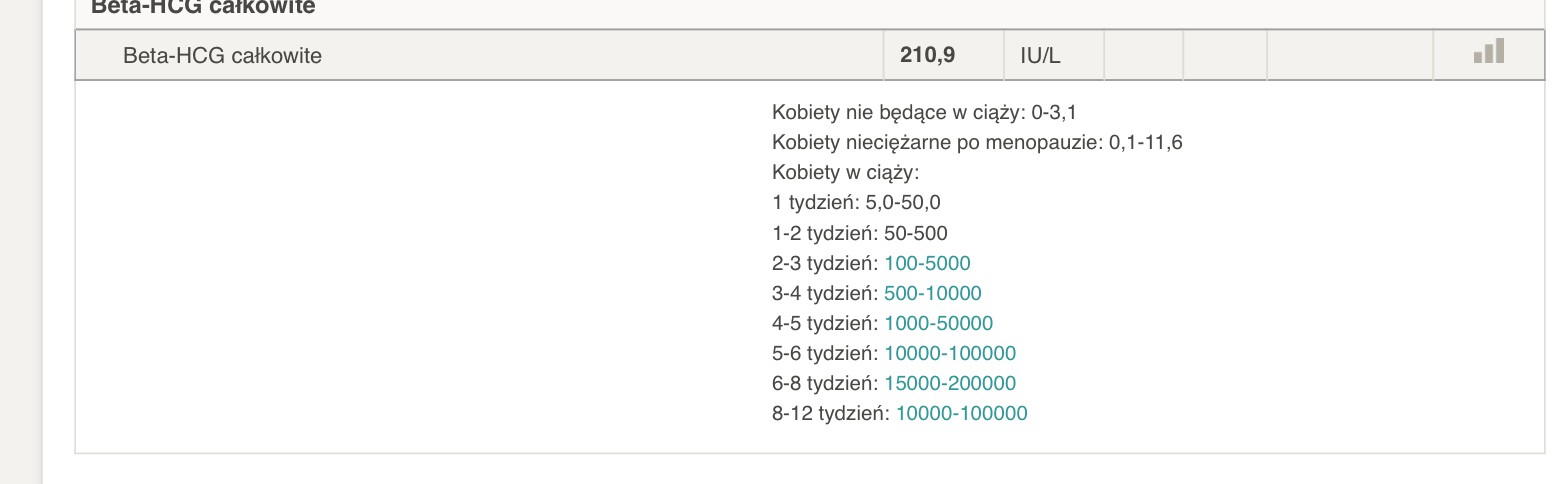
Task: Click the empty cell left of chart icon
Action: [x=1349, y=56]
